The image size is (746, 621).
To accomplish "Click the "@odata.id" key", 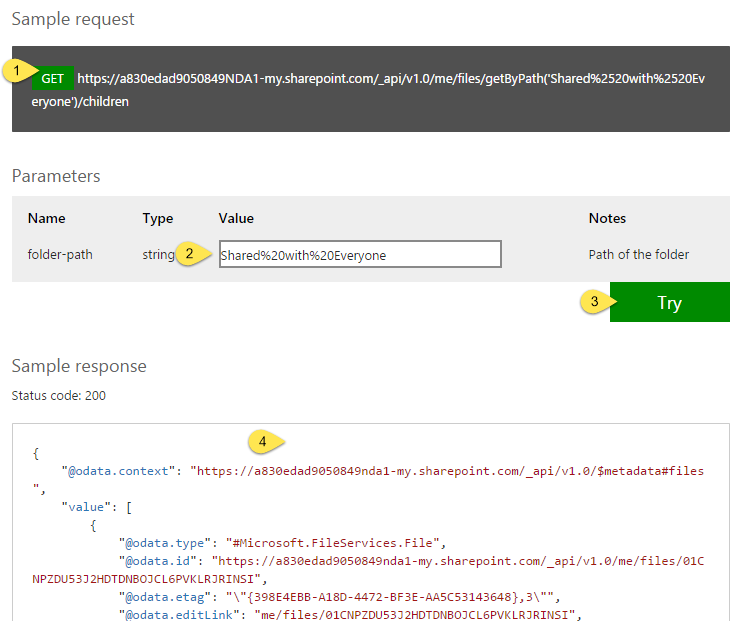I will coord(157,561).
